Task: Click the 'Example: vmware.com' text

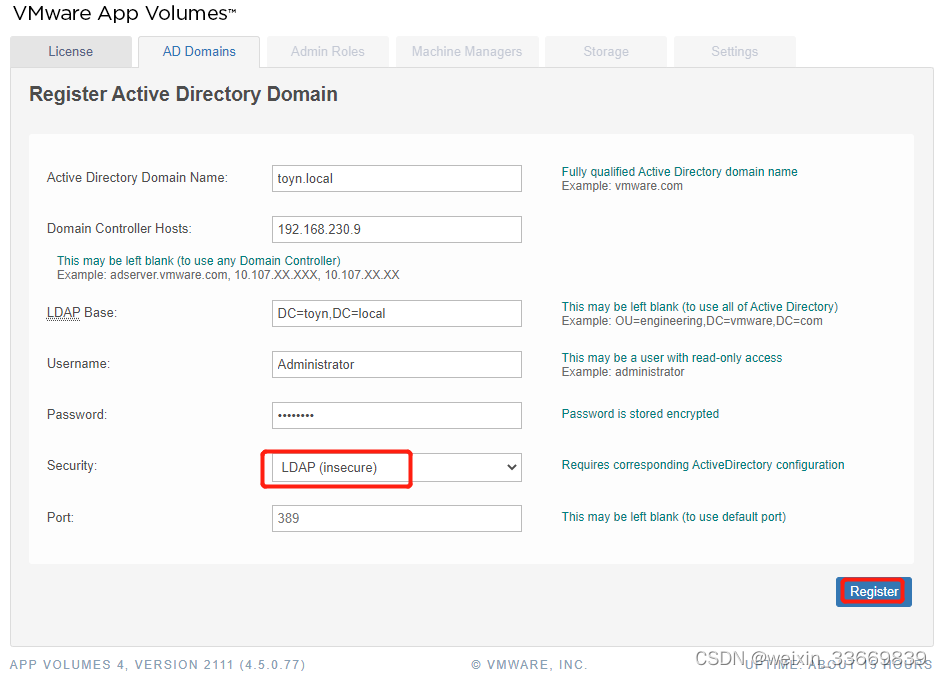Action: (622, 186)
